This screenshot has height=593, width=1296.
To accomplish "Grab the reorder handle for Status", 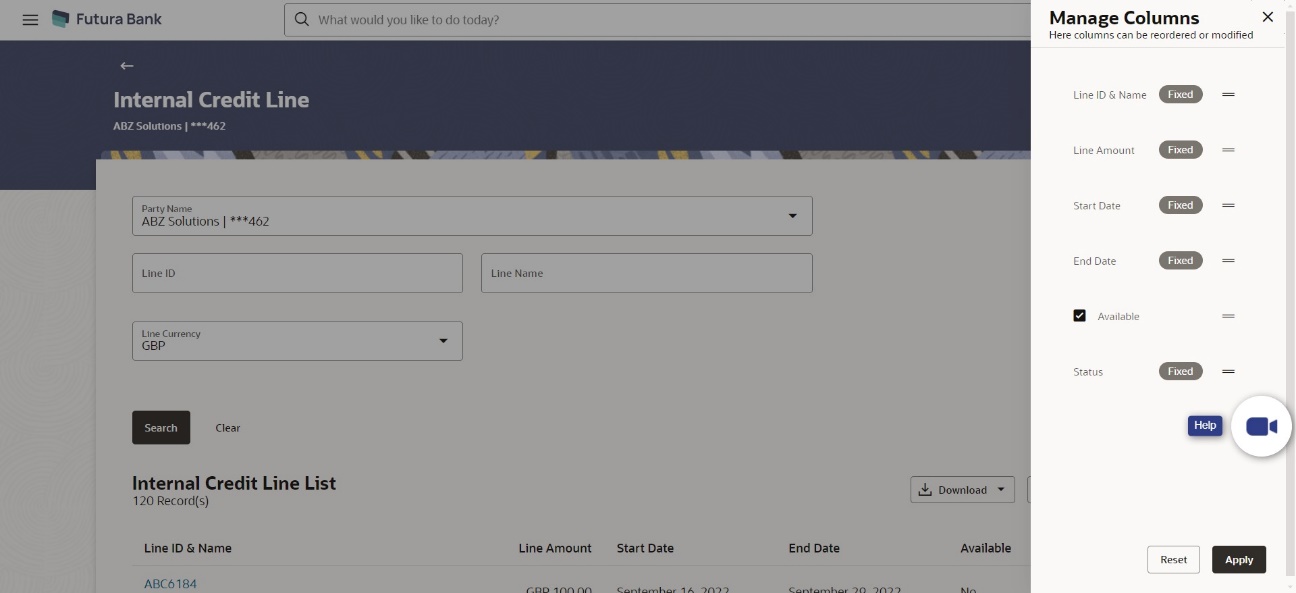I will (x=1228, y=371).
